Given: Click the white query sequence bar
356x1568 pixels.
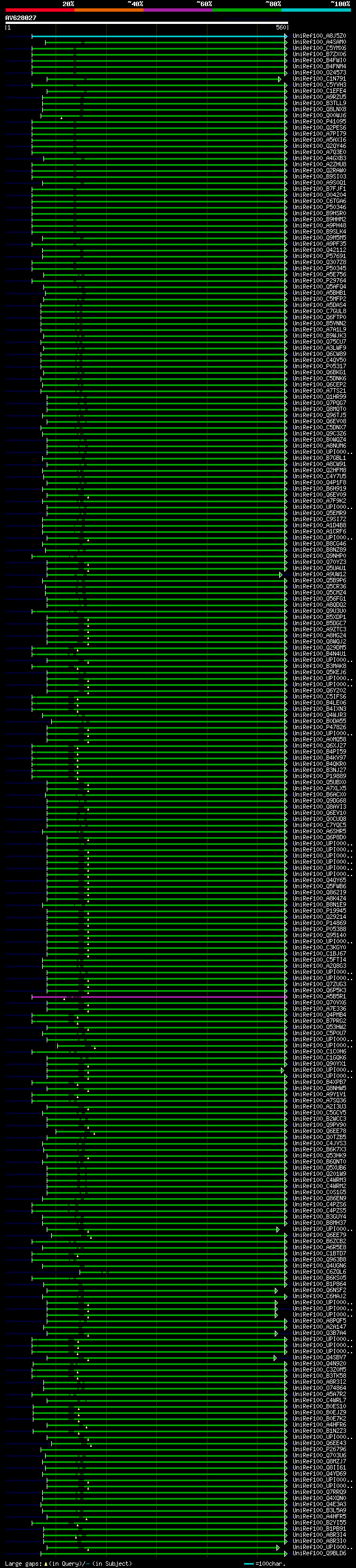Looking at the screenshot, I should (x=146, y=22).
